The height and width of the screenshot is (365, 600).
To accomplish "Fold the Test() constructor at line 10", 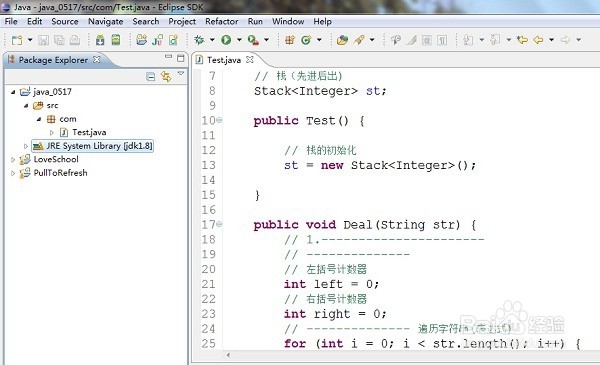I will (x=219, y=120).
